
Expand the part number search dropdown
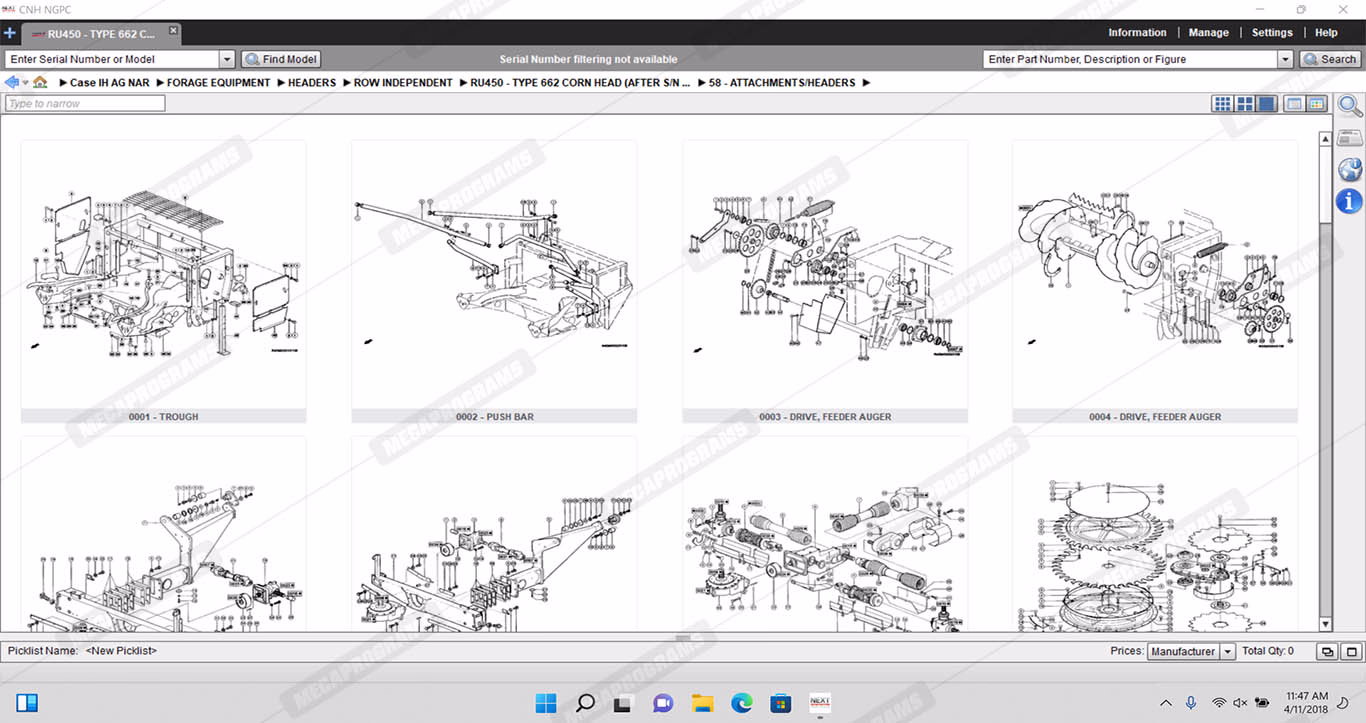coord(1285,60)
